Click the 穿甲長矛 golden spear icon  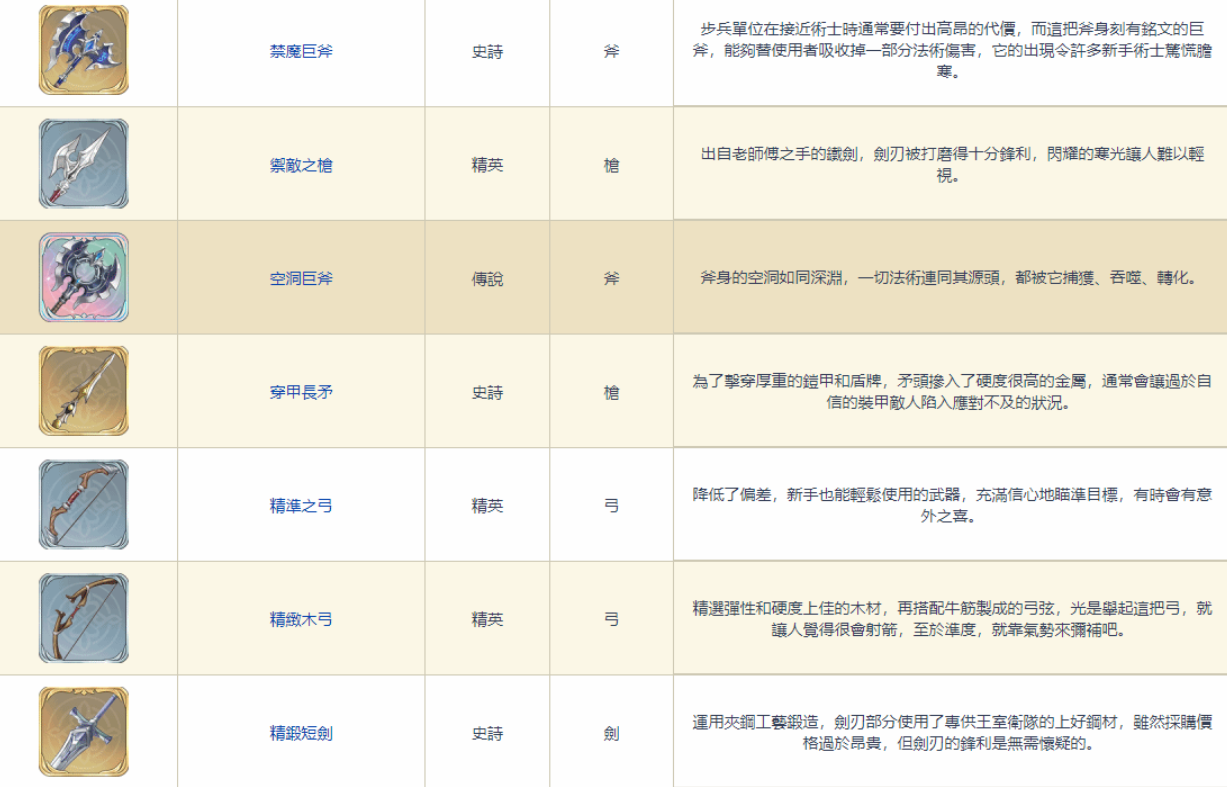click(84, 392)
